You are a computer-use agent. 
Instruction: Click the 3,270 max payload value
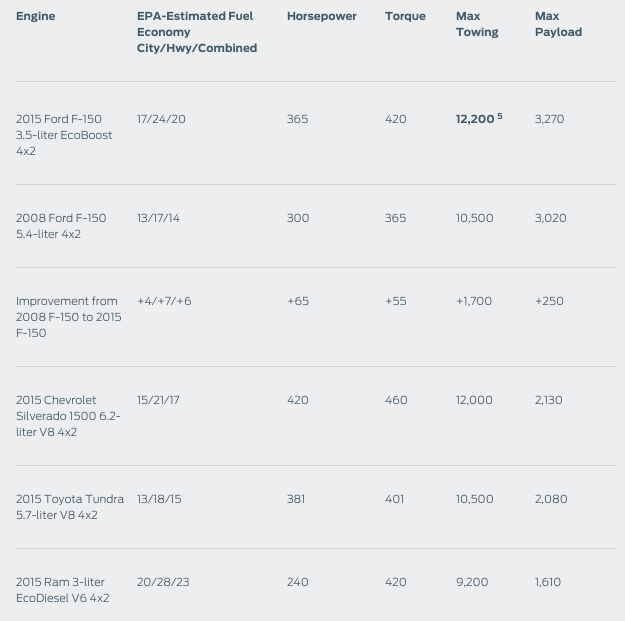click(549, 119)
